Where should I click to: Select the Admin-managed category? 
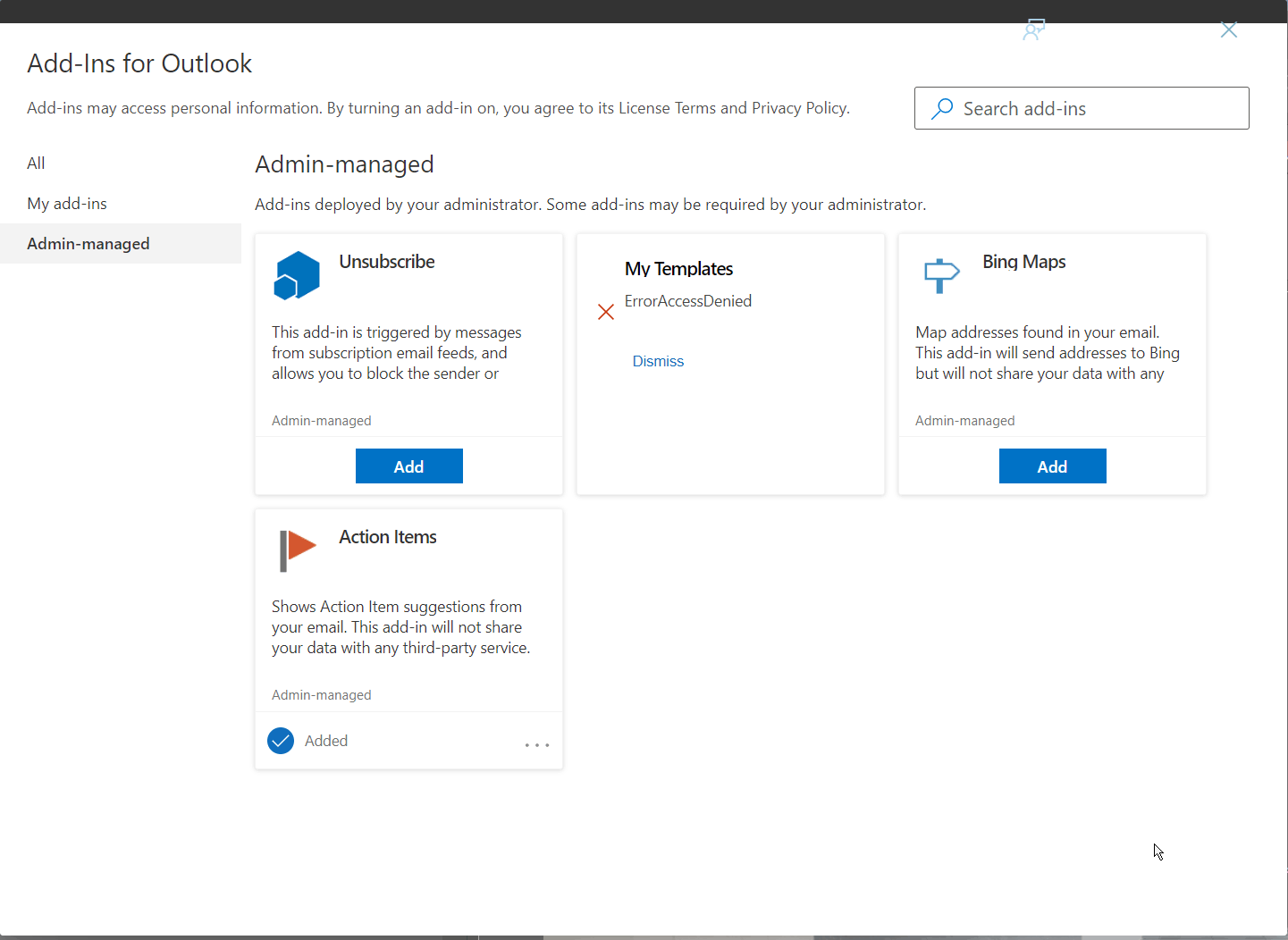tap(121, 244)
